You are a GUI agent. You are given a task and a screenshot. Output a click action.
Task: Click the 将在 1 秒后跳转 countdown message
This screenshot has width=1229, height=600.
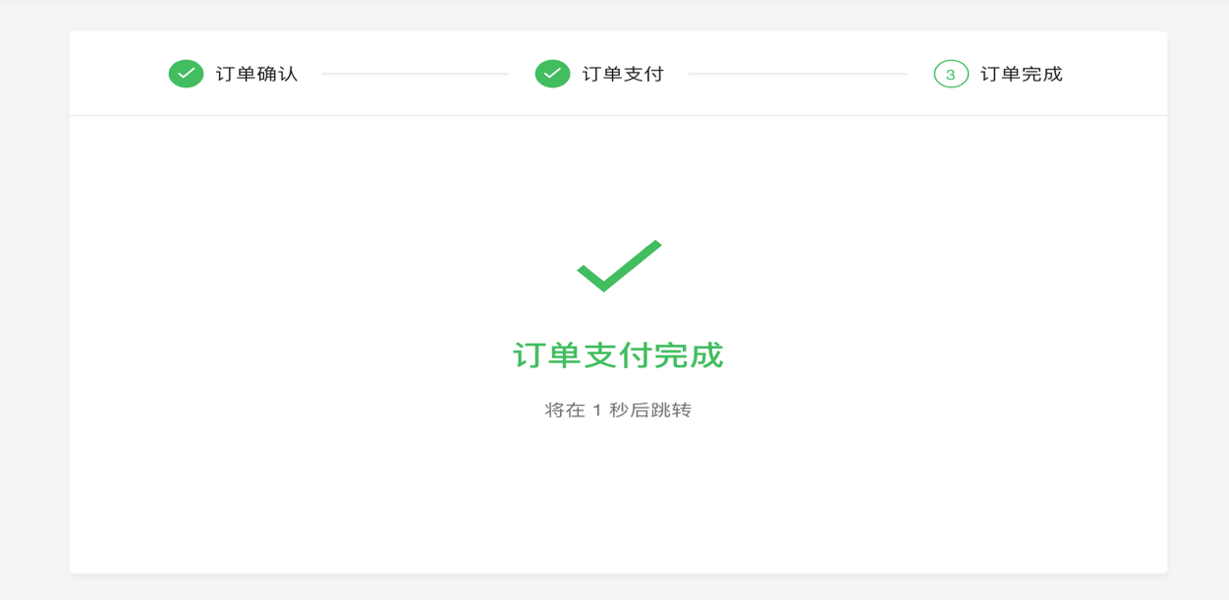point(618,410)
